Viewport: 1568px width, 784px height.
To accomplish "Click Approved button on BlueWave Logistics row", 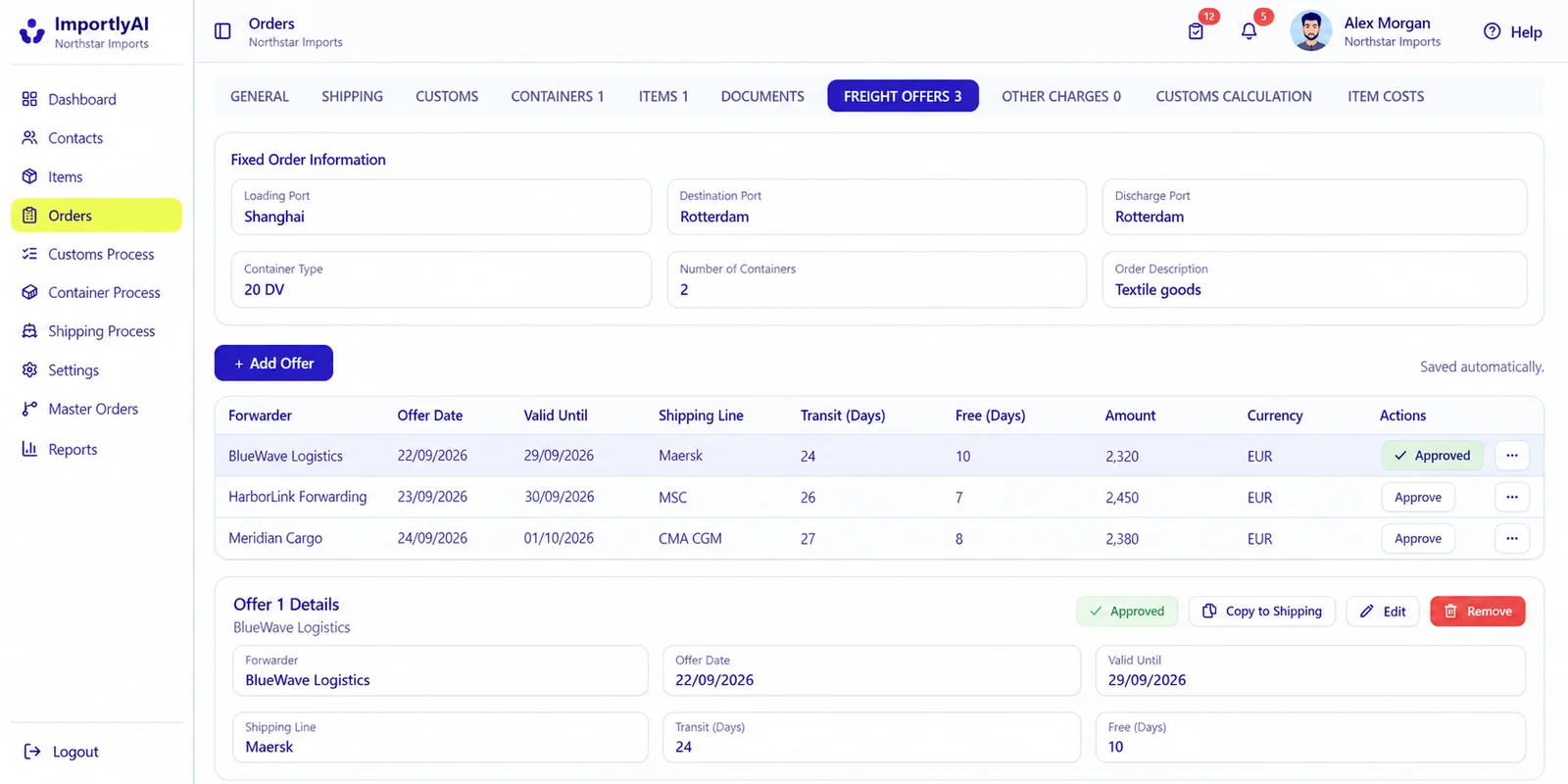I will [x=1433, y=456].
